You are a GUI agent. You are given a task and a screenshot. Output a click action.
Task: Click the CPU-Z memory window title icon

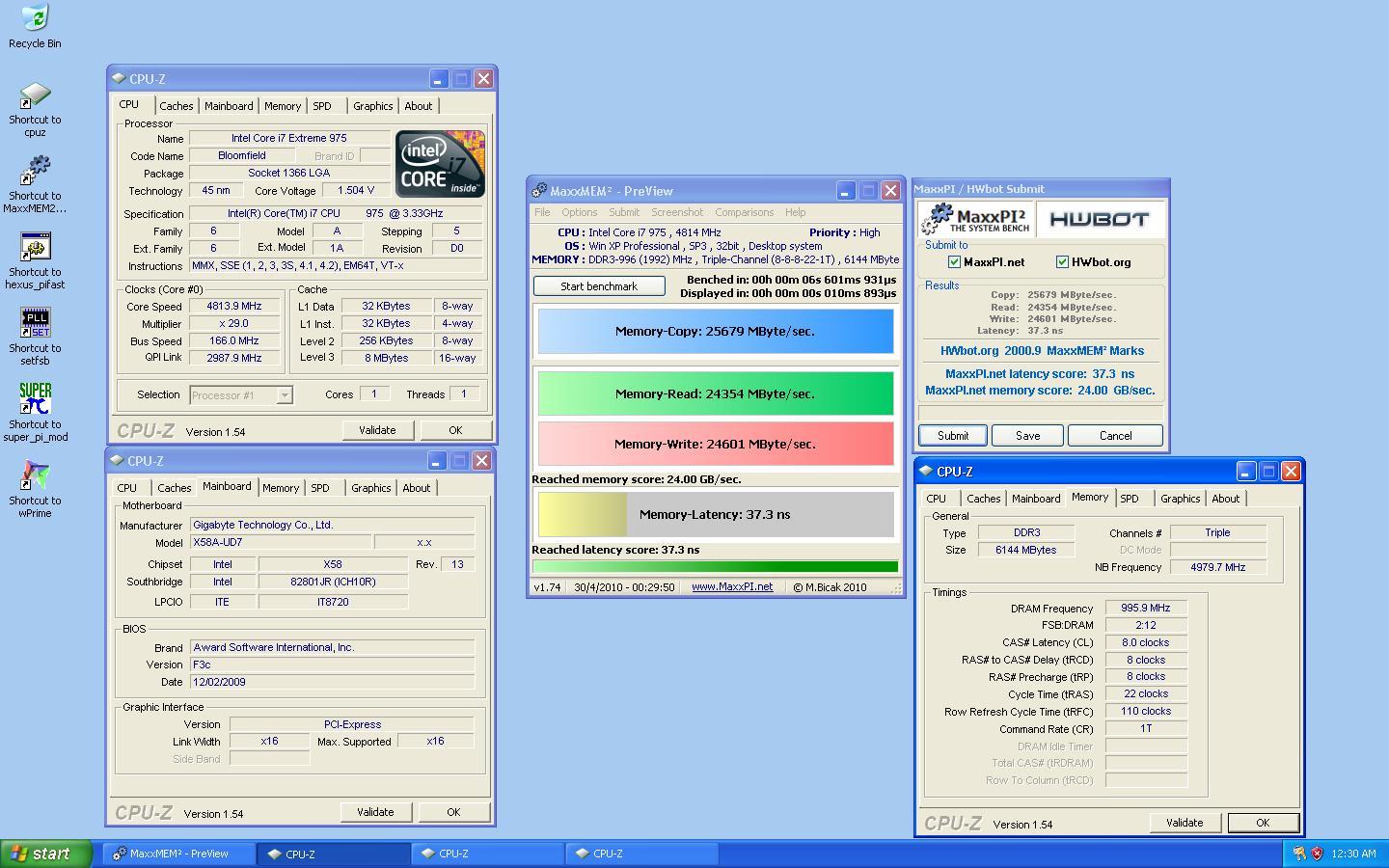(x=926, y=472)
